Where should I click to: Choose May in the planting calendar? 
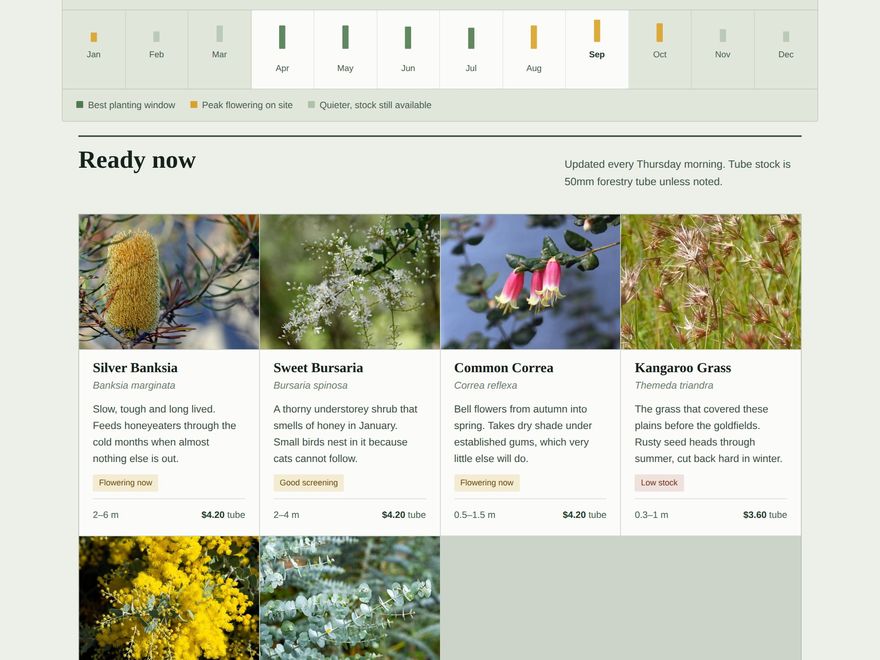[345, 49]
